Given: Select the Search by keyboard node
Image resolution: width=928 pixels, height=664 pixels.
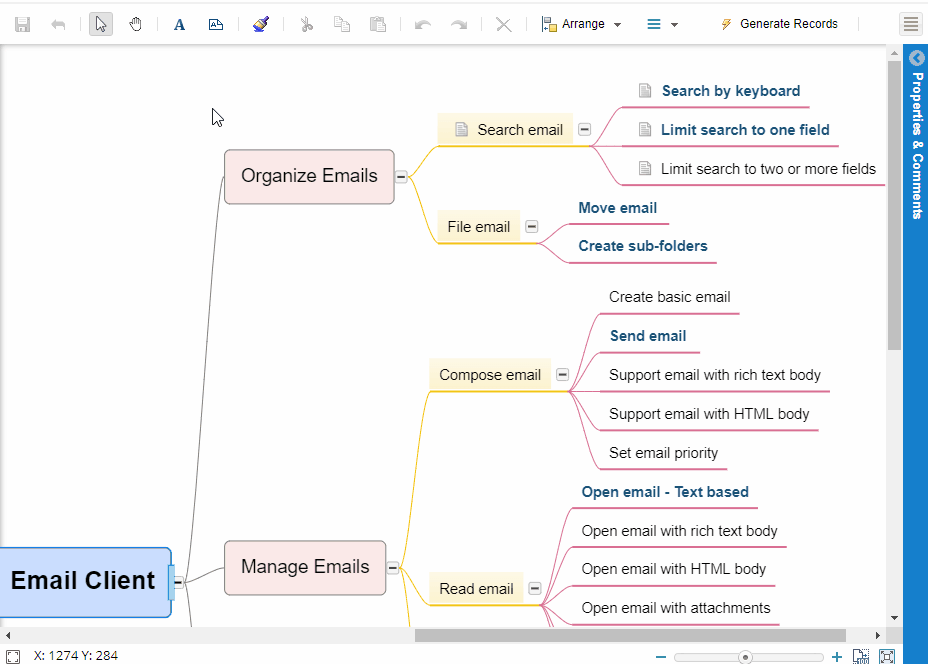Looking at the screenshot, I should (x=731, y=91).
